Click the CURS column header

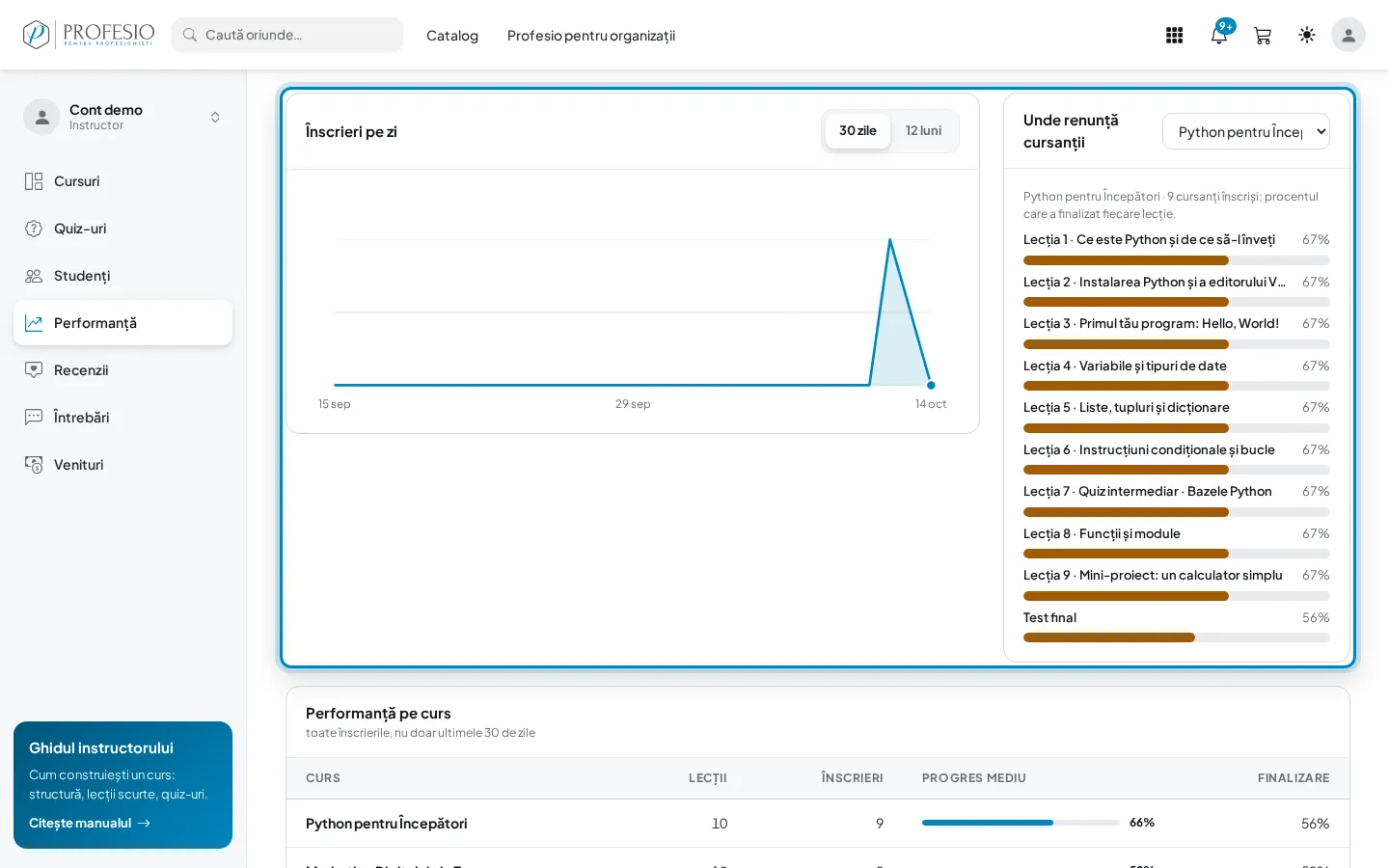323,778
